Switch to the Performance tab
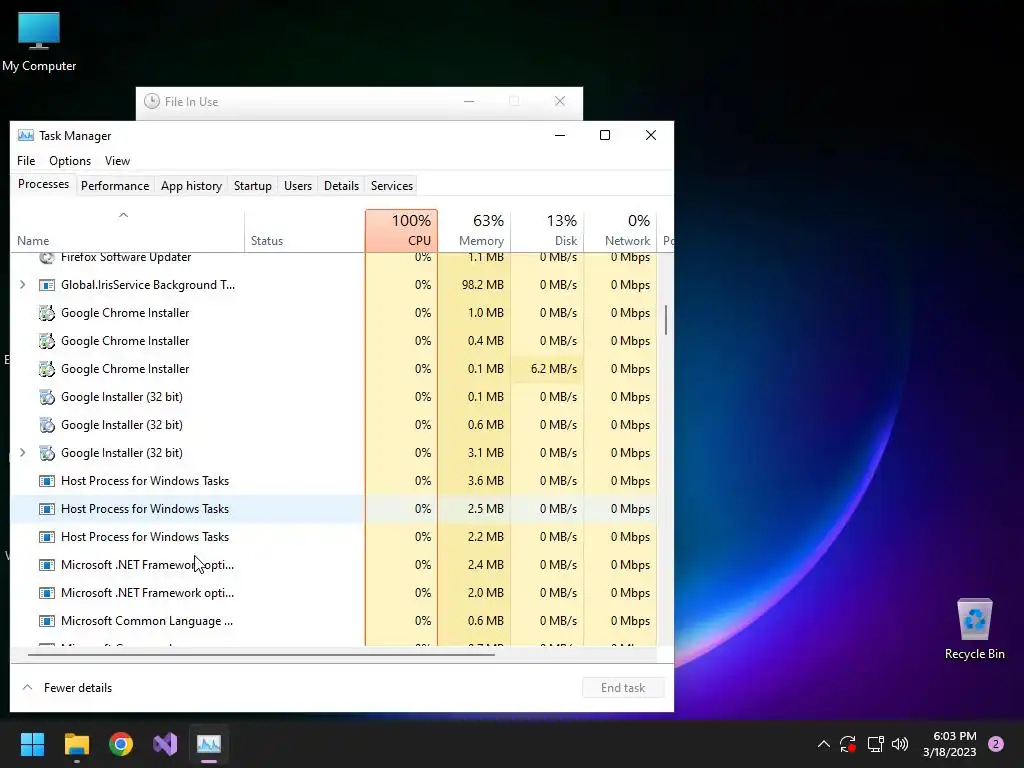 (x=115, y=185)
